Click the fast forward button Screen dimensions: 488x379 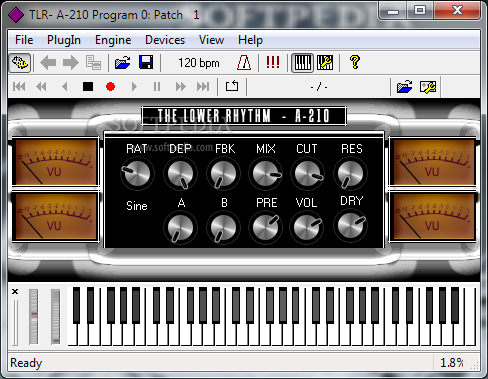point(181,87)
